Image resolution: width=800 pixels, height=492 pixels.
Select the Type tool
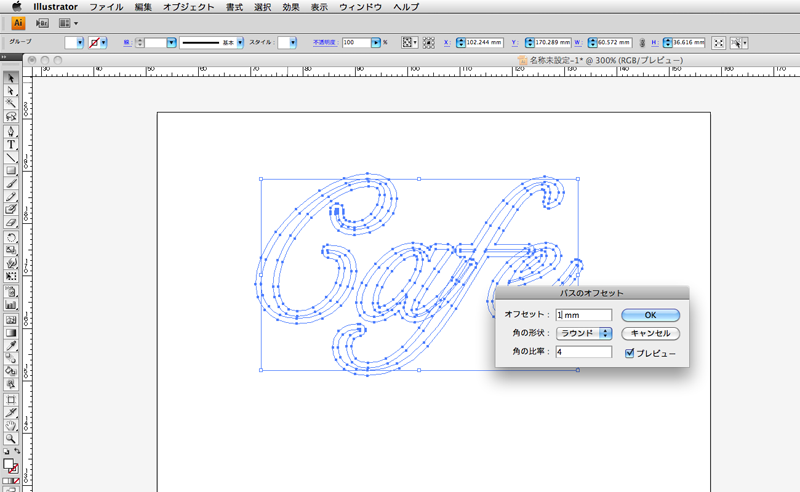pyautogui.click(x=11, y=144)
